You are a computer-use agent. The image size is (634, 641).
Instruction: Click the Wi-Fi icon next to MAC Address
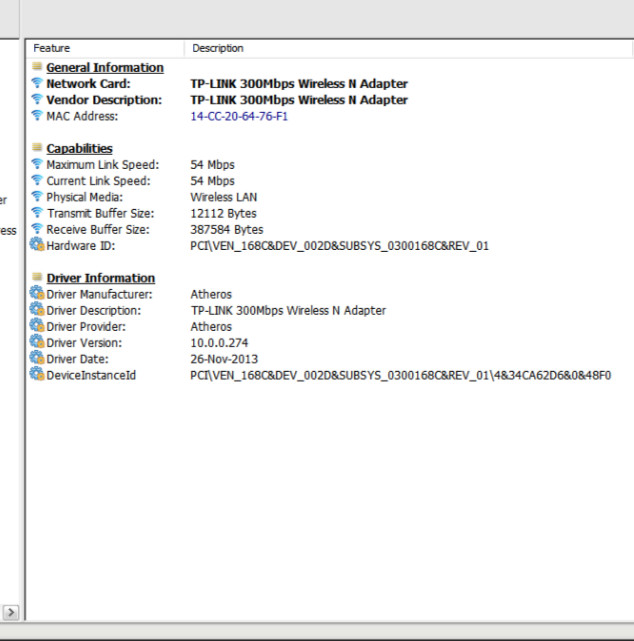pyautogui.click(x=37, y=116)
